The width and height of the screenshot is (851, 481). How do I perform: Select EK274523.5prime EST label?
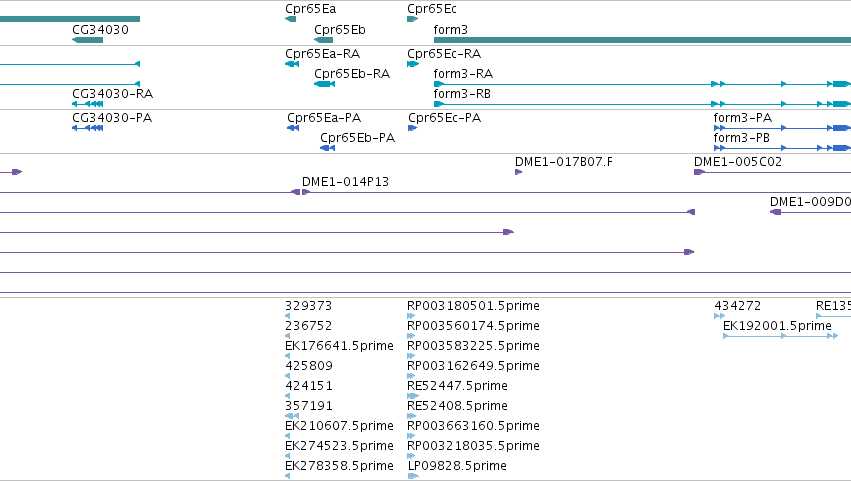[x=339, y=446]
